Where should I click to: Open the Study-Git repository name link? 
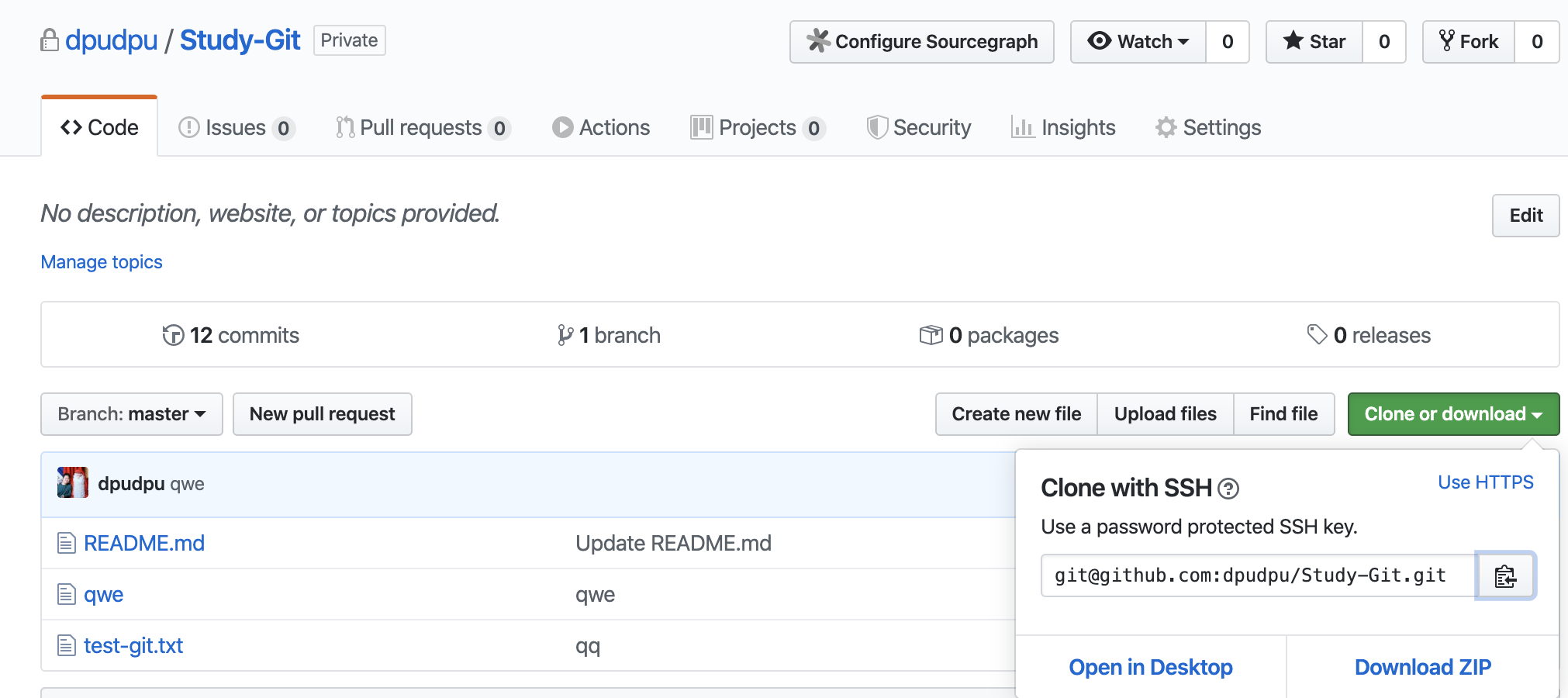click(x=240, y=40)
